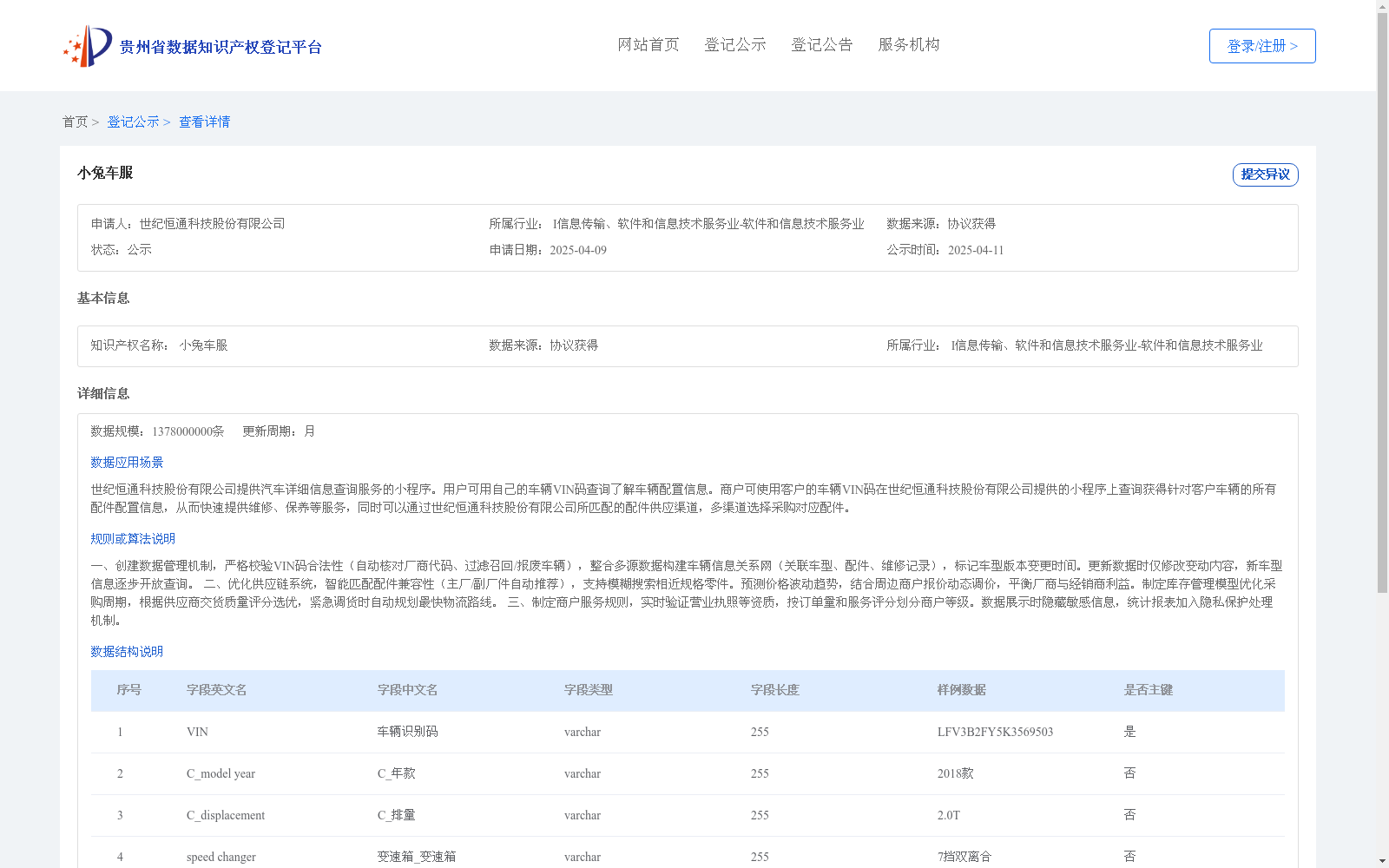Screen dimensions: 1389x868
Task: Click the C_排量 cell
Action: [397, 815]
